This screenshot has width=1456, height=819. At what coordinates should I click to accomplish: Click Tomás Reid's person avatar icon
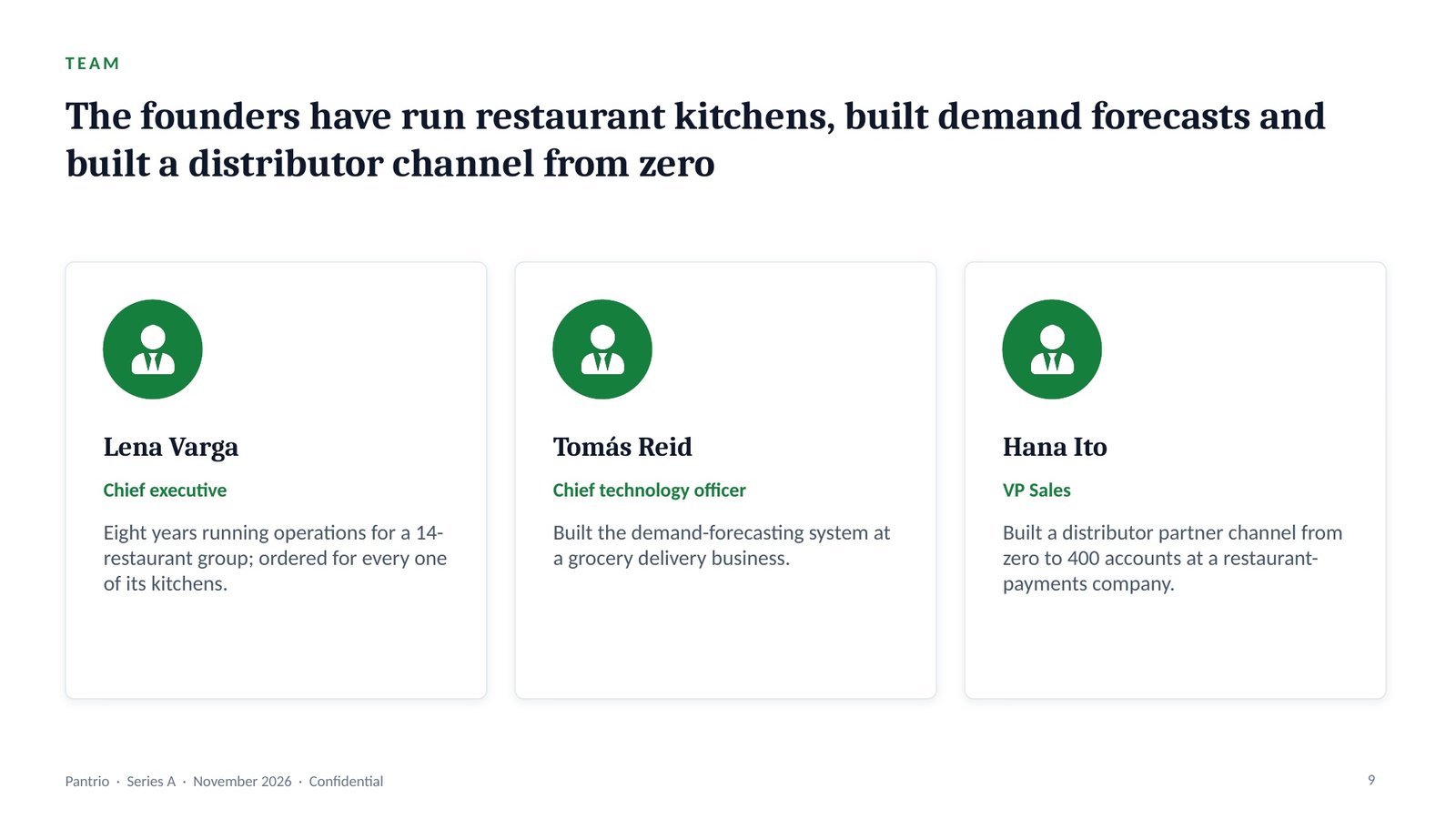click(602, 349)
